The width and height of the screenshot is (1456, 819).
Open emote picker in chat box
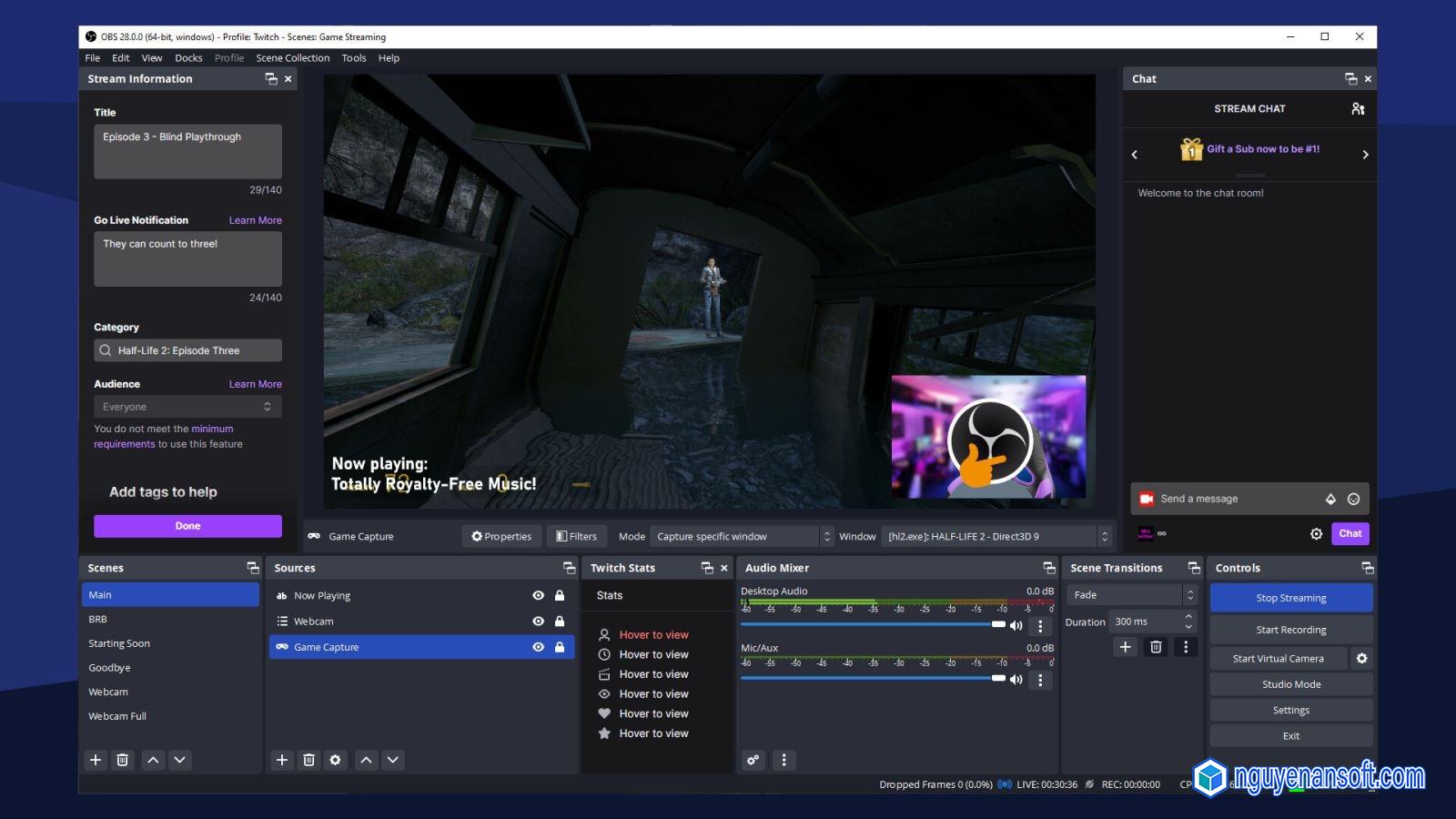(1353, 499)
